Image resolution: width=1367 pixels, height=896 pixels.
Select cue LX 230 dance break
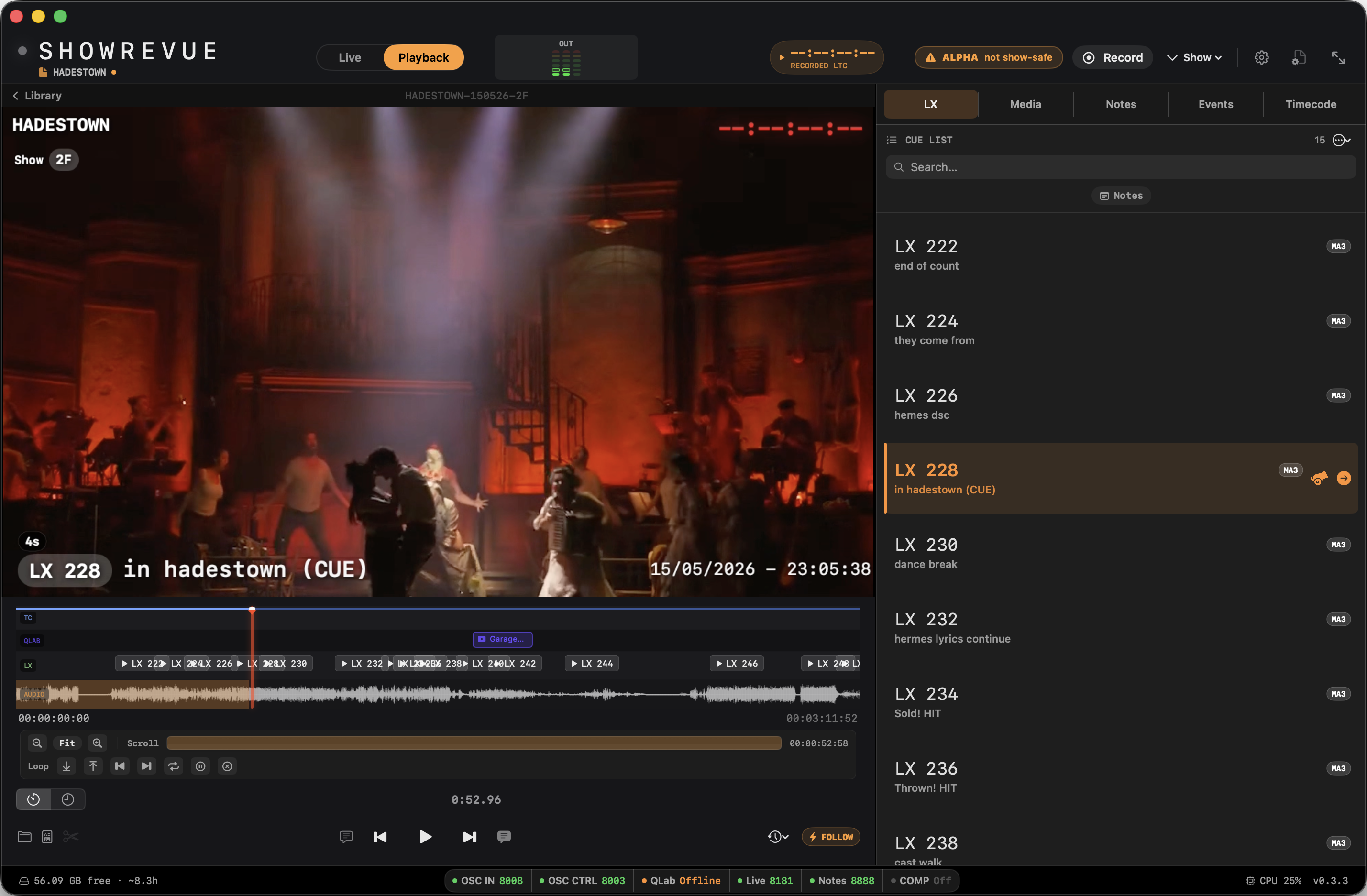[x=1120, y=553]
